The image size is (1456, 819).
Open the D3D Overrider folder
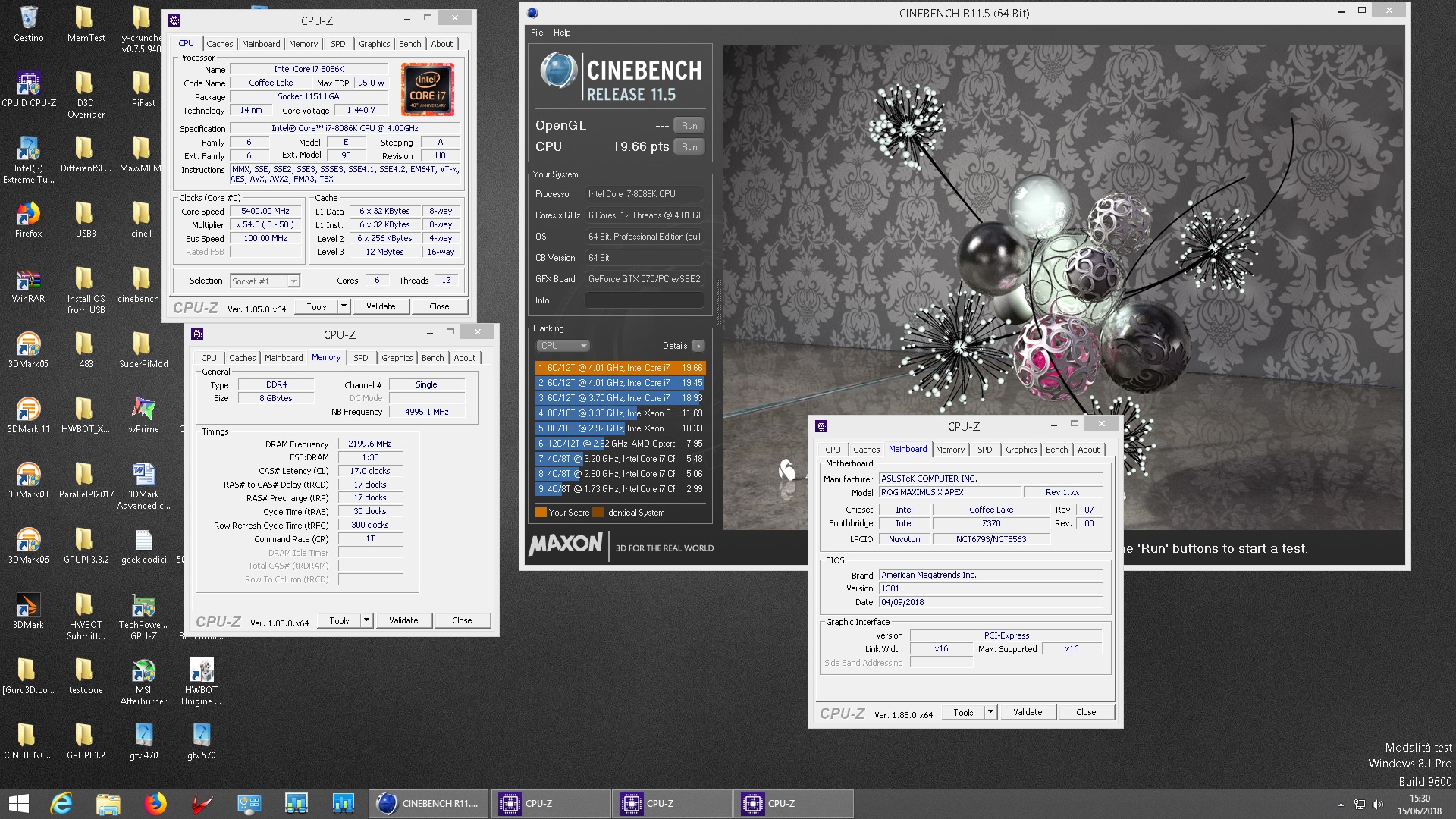coord(86,94)
